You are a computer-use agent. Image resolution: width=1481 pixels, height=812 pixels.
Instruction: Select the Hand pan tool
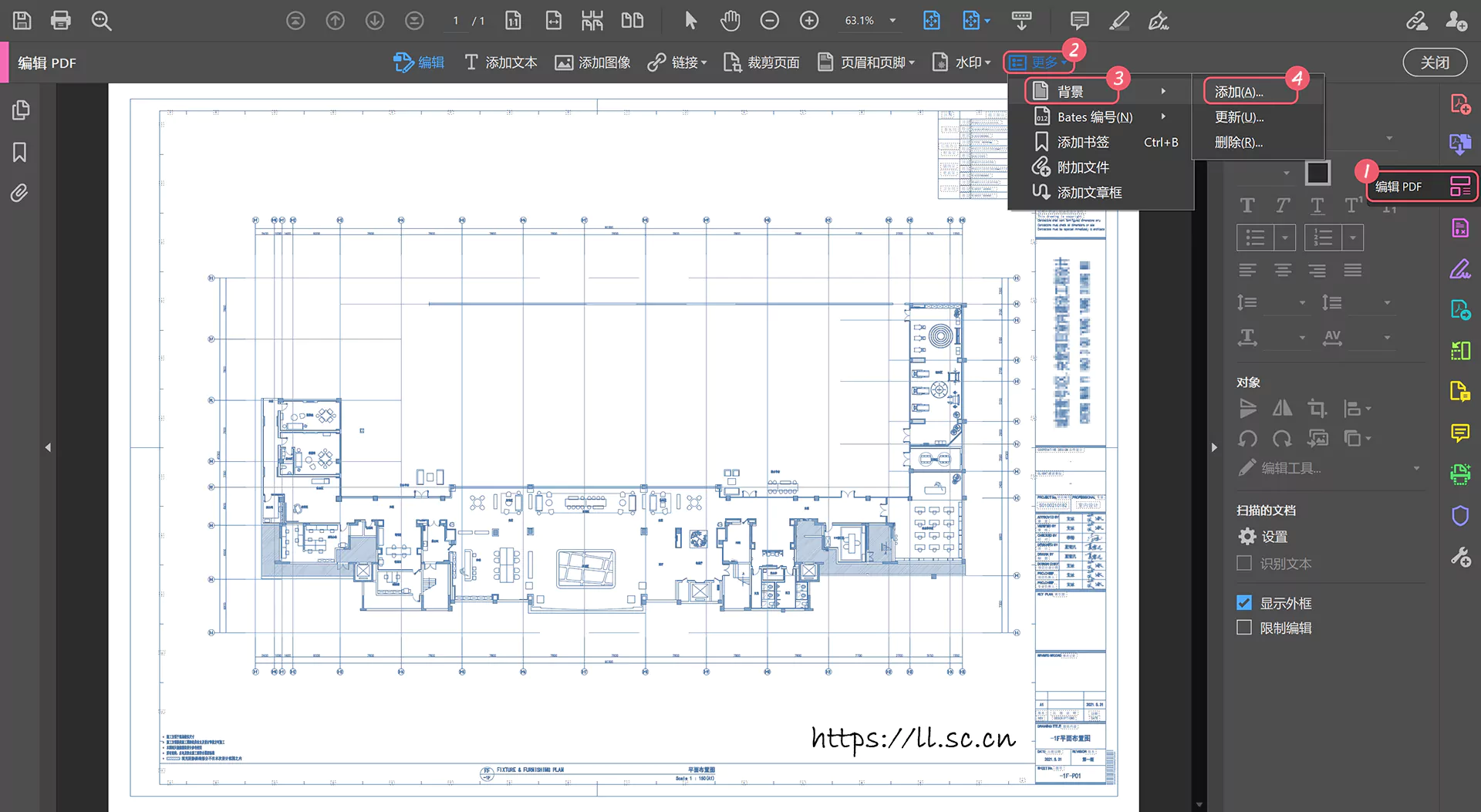click(730, 21)
